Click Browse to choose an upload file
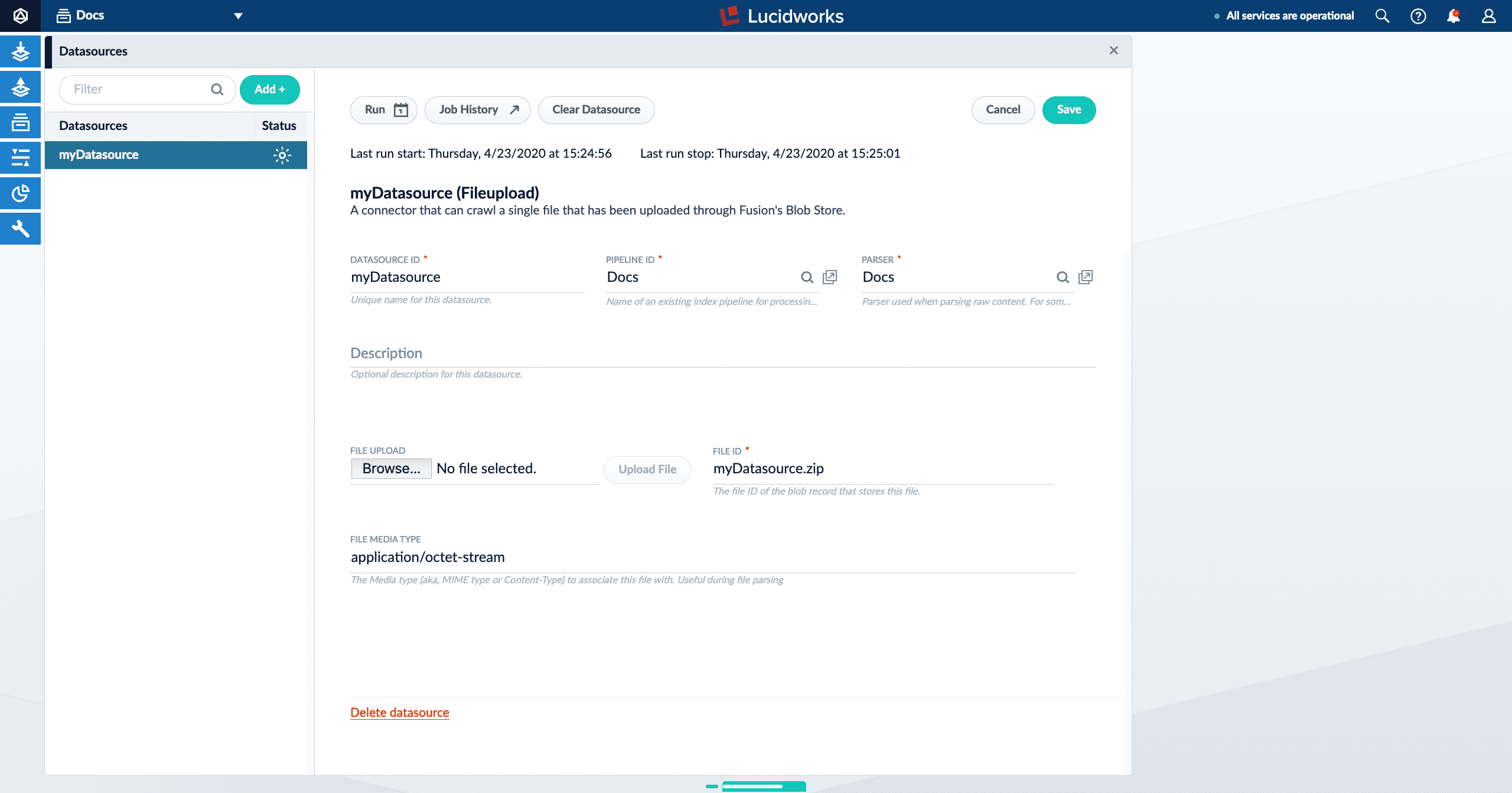 click(391, 468)
